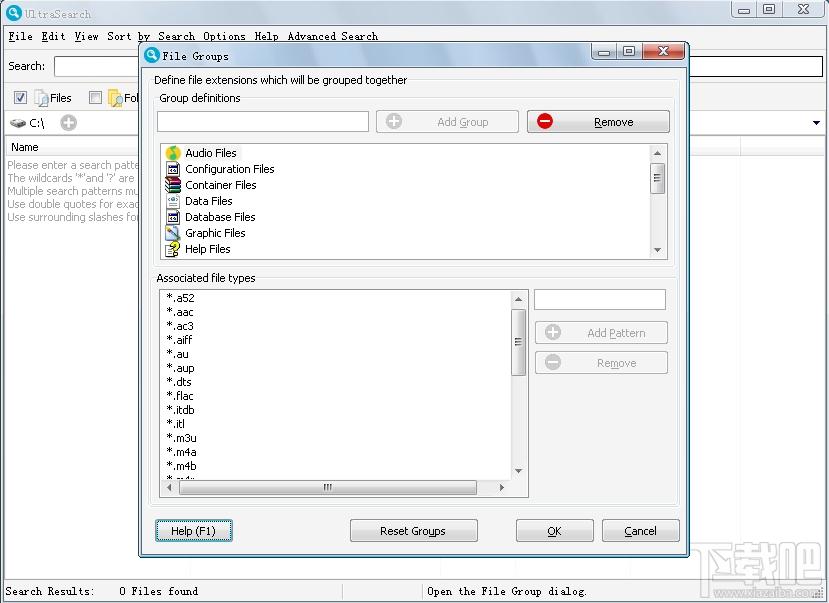Click the plus icon beside the C:\ drive

tap(69, 123)
